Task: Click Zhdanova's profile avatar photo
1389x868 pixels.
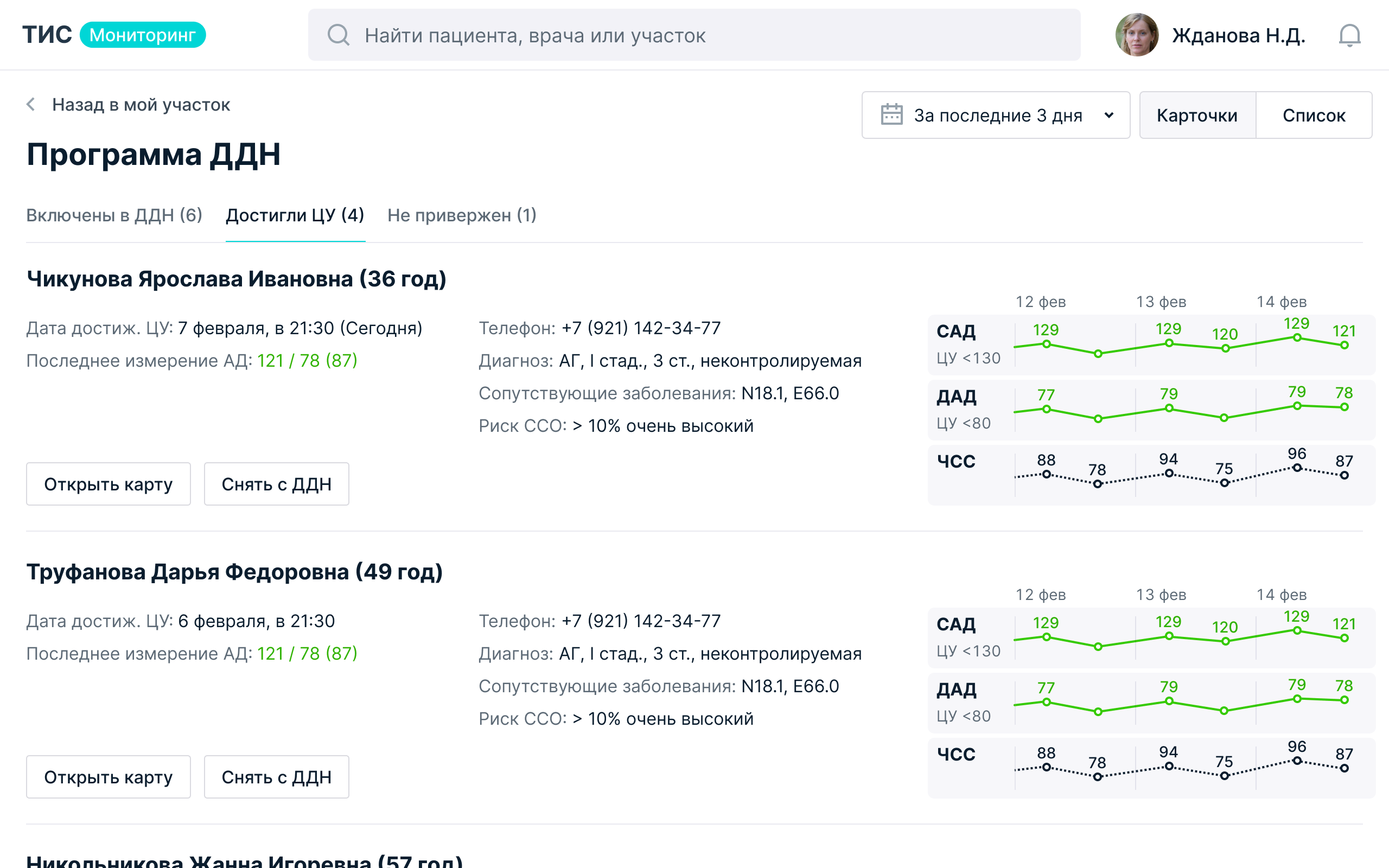Action: pyautogui.click(x=1137, y=35)
